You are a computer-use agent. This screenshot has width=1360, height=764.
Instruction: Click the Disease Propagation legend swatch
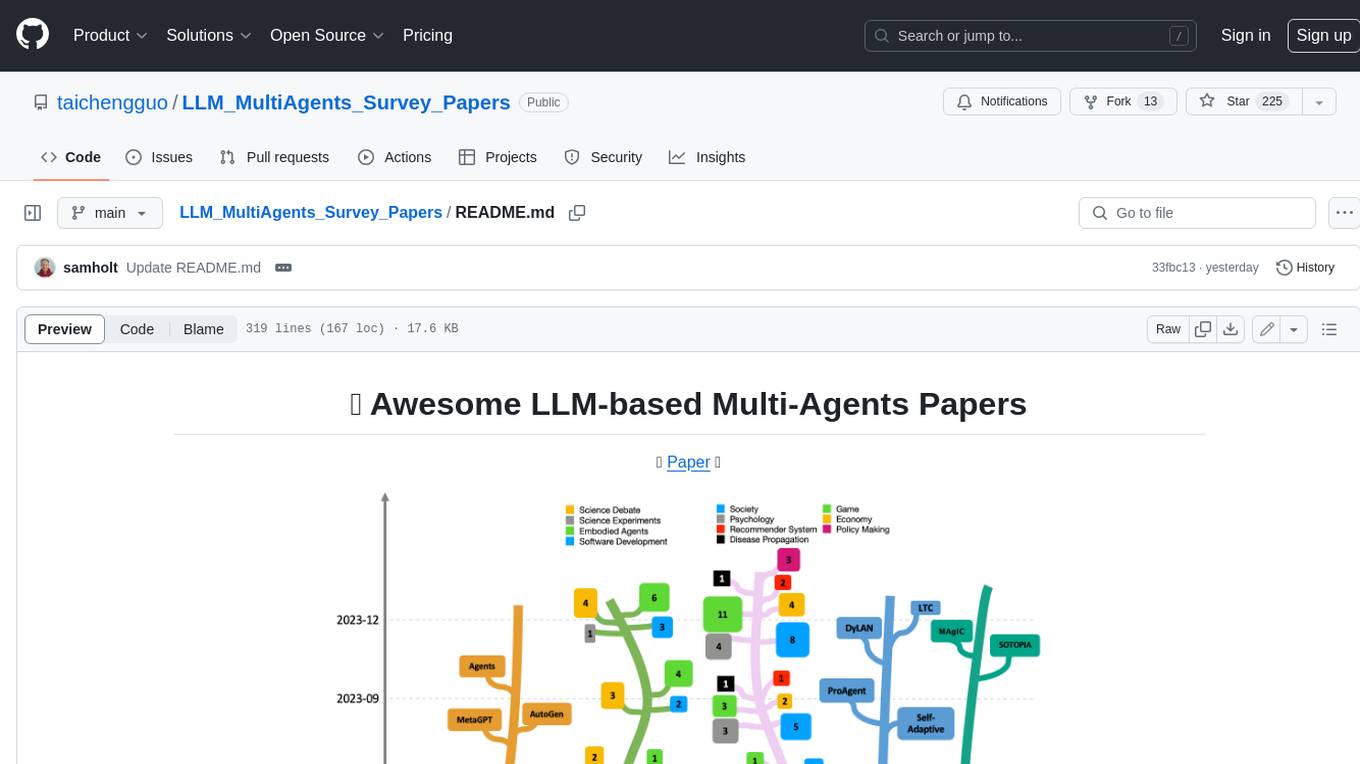coord(721,540)
